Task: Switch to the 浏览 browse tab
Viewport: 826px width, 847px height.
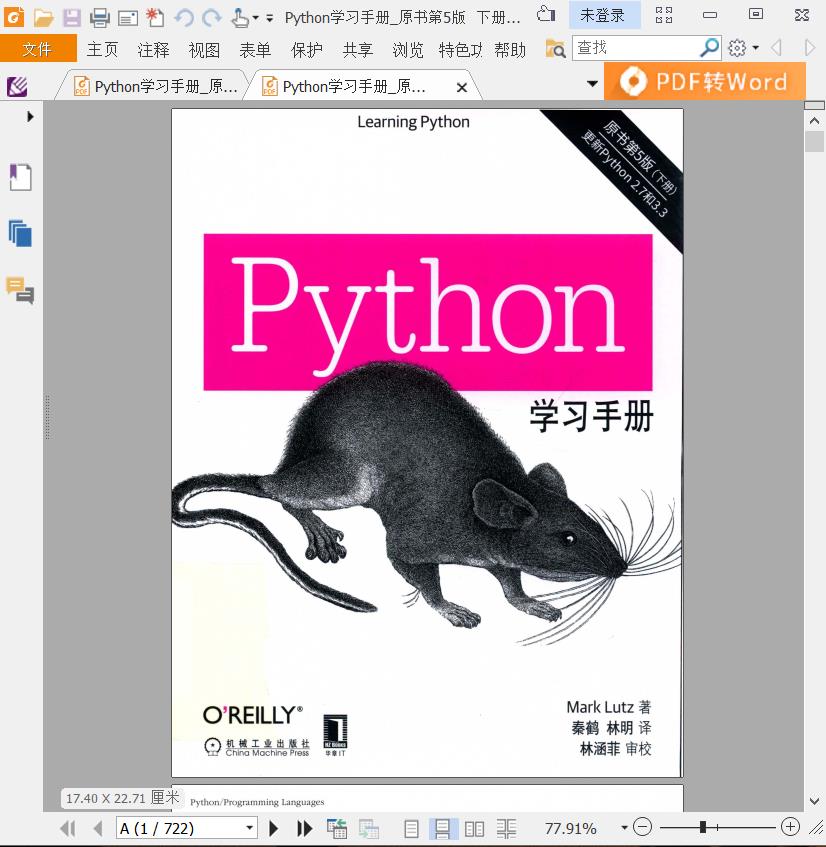Action: (408, 50)
